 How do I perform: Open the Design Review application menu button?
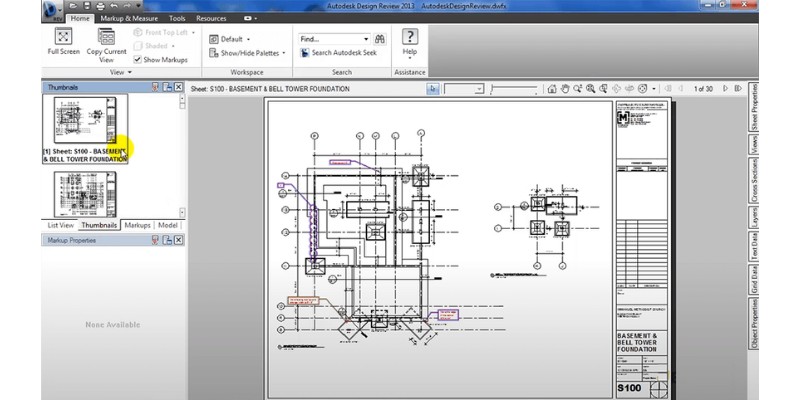click(53, 10)
